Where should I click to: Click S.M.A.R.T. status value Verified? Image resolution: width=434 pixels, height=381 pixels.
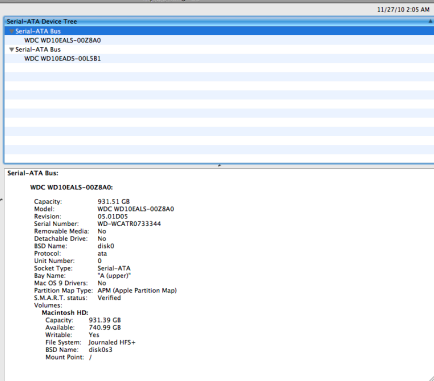pos(109,298)
